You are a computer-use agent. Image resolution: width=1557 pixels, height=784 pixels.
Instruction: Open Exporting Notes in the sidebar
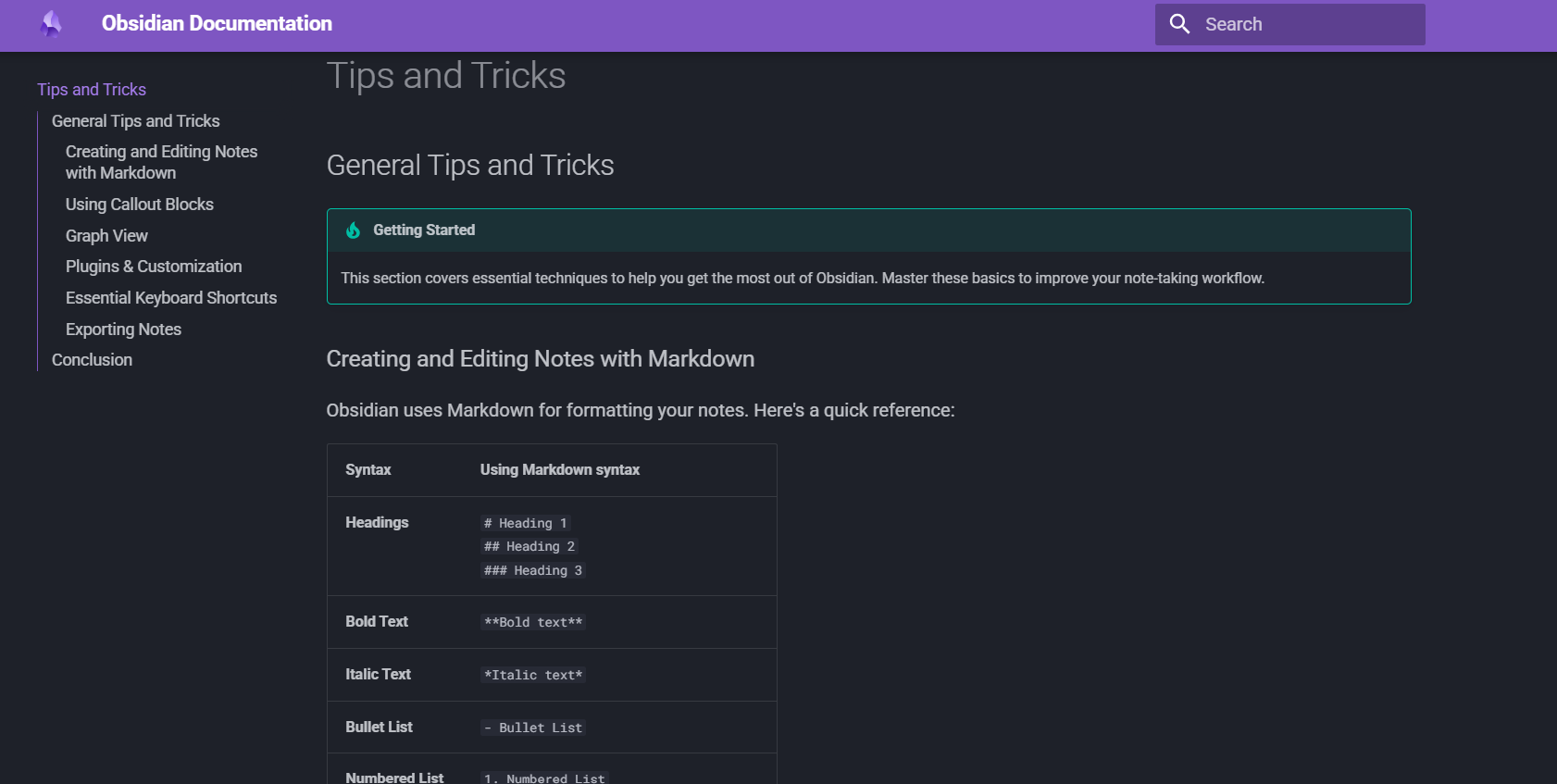pos(123,330)
